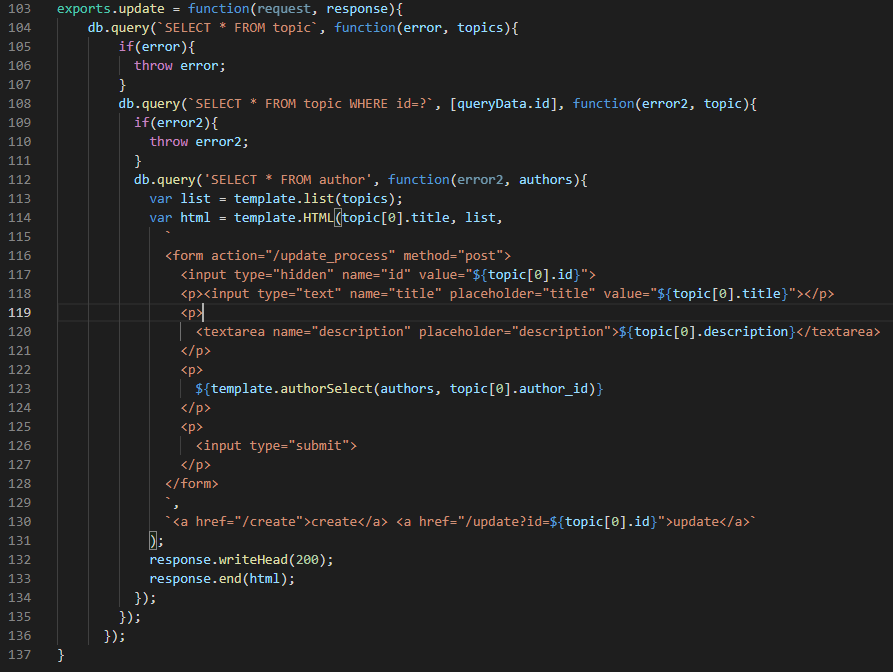
Task: Click 'author' table name in line 112 query
Action: (342, 179)
